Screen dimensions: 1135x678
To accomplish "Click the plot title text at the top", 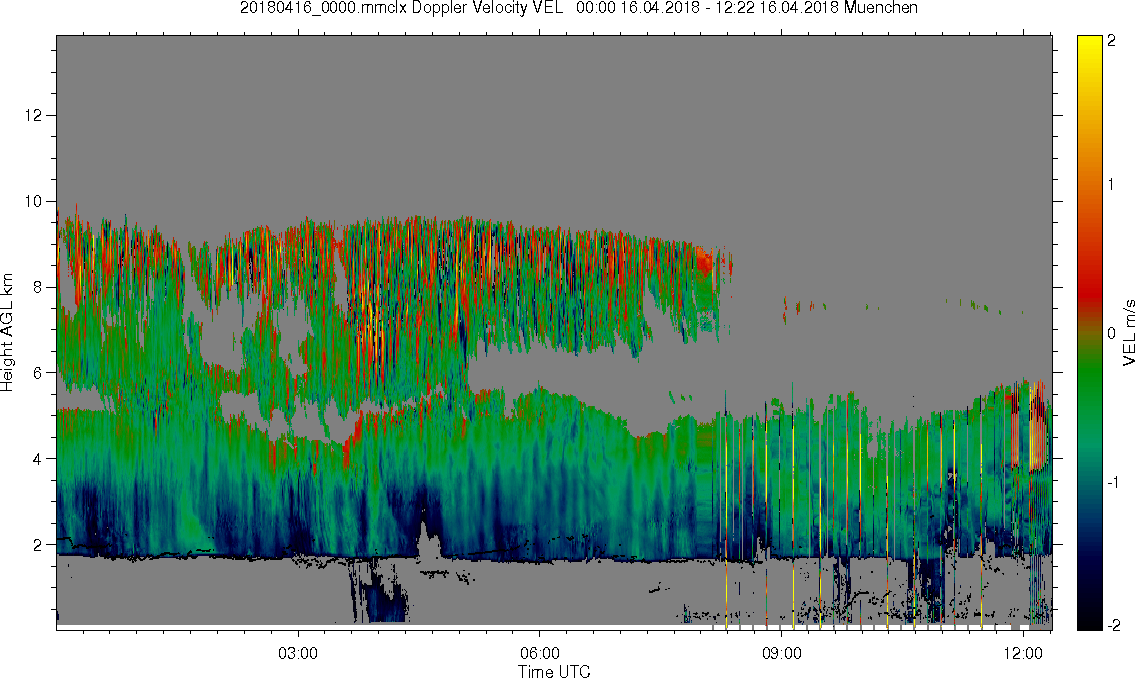I will (578, 8).
